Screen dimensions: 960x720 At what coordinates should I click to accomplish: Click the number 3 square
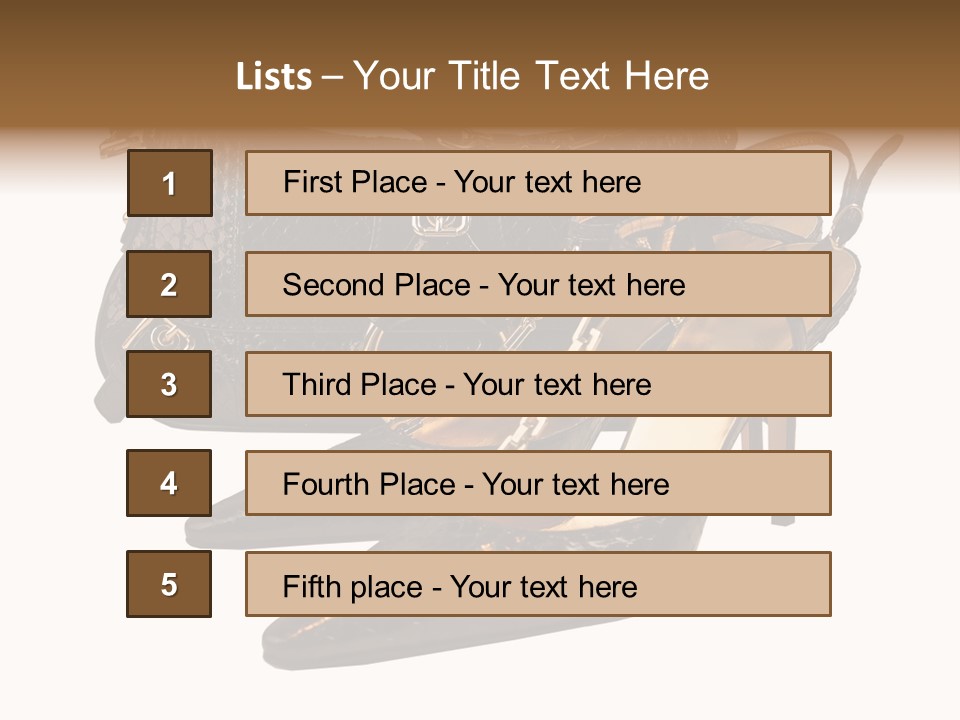[x=169, y=384]
